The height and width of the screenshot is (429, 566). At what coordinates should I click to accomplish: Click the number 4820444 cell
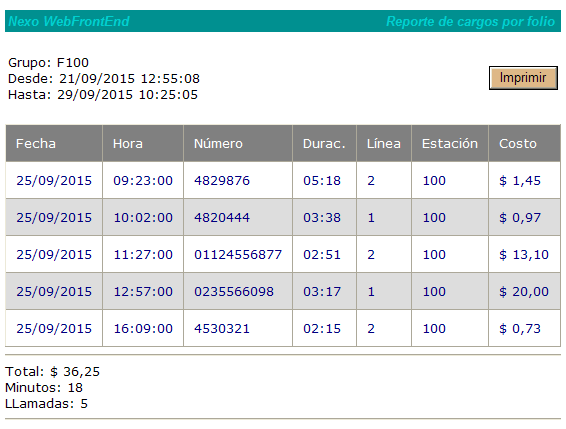pyautogui.click(x=238, y=217)
